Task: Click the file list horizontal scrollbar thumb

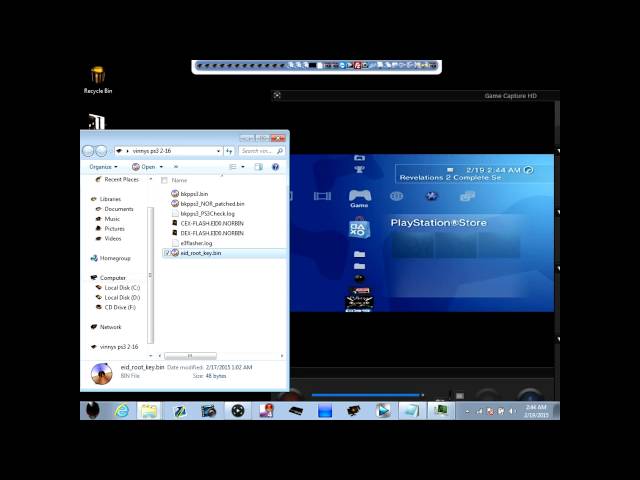Action: [x=190, y=356]
